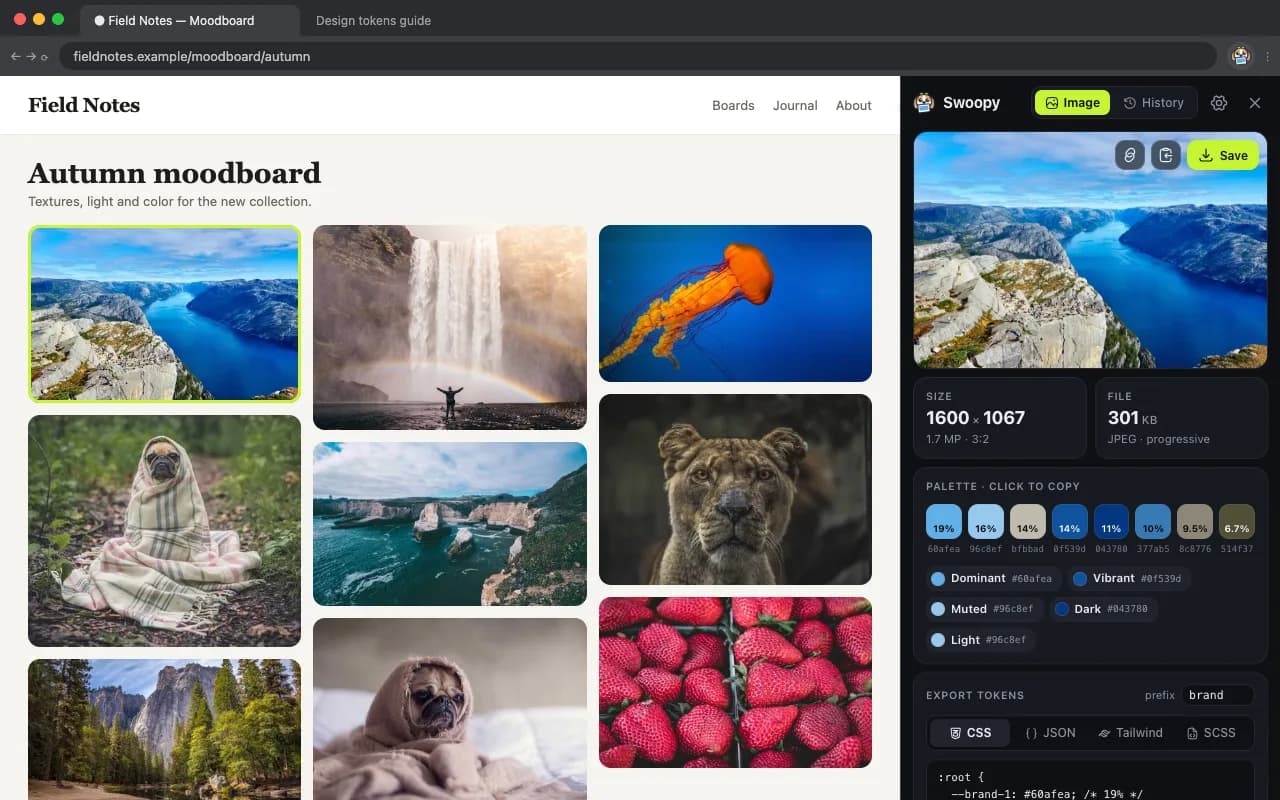Select the orange jellyfish photo

[x=735, y=303]
